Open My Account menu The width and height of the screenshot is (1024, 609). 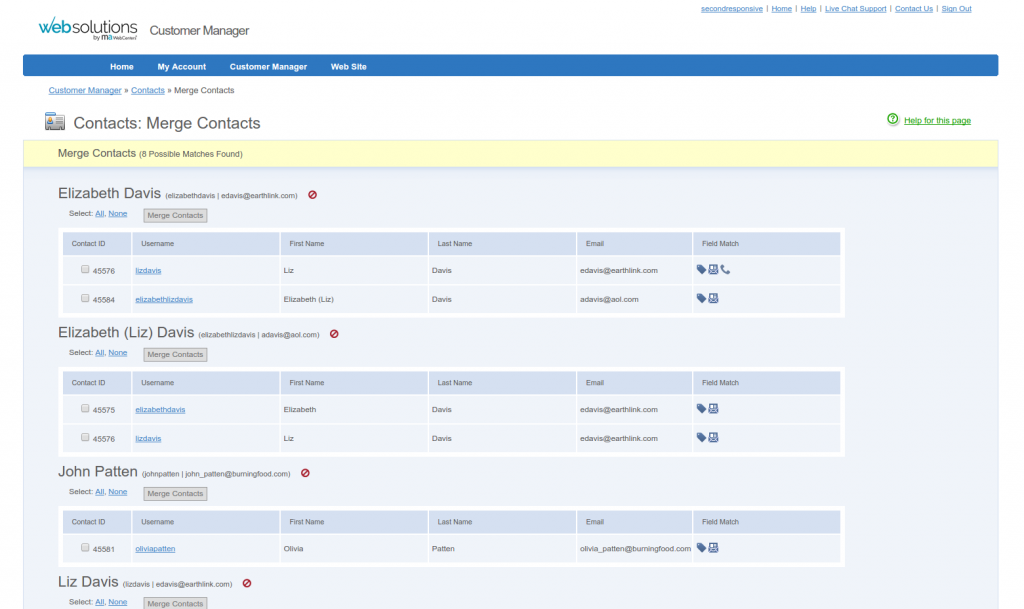click(182, 67)
